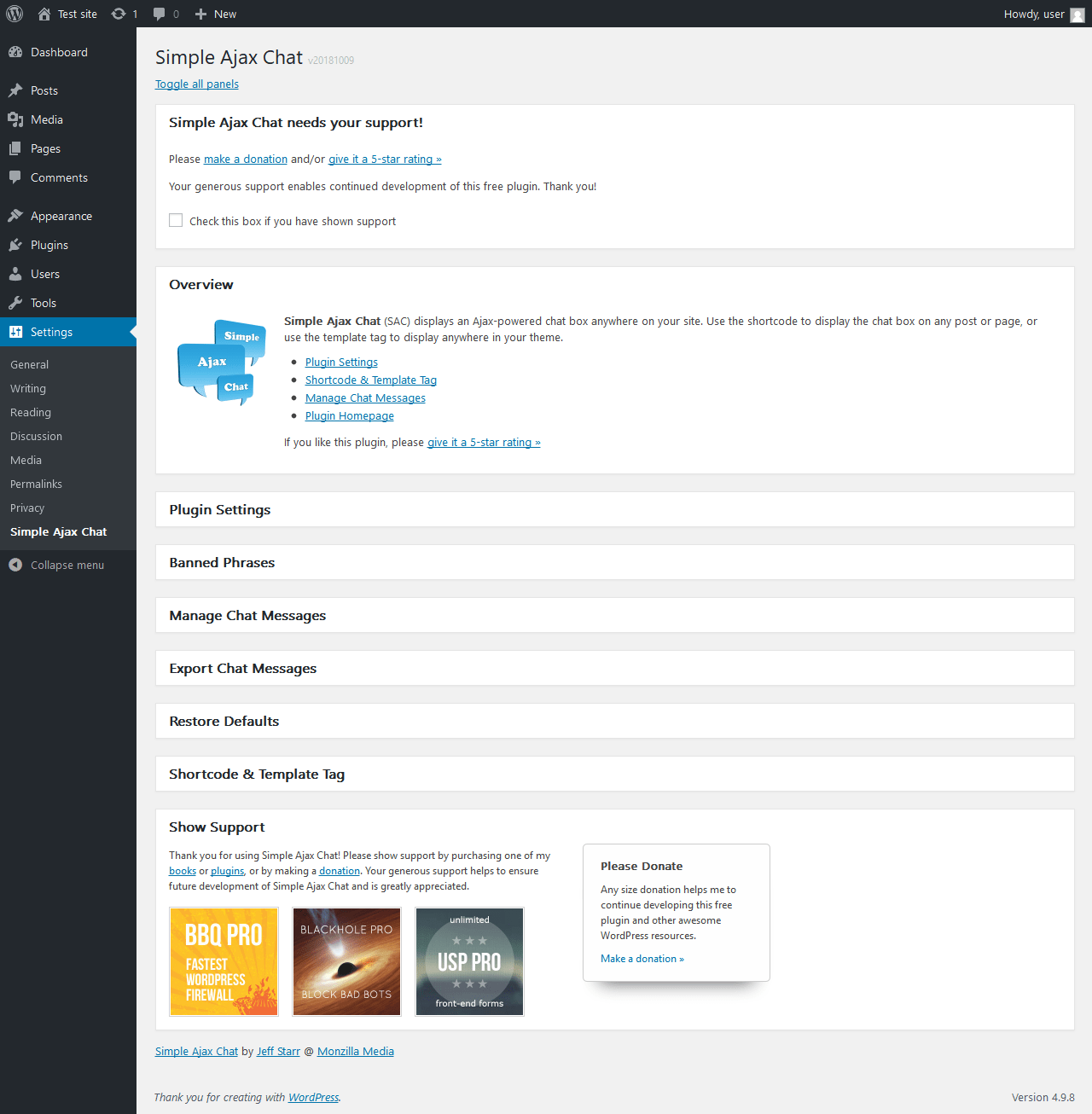The image size is (1092, 1114).
Task: Click 5-star rating link under Overview list
Action: (484, 442)
